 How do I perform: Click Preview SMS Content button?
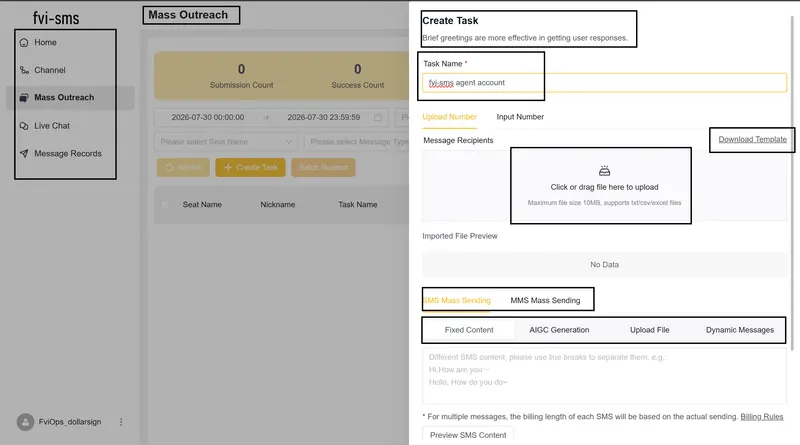click(468, 435)
